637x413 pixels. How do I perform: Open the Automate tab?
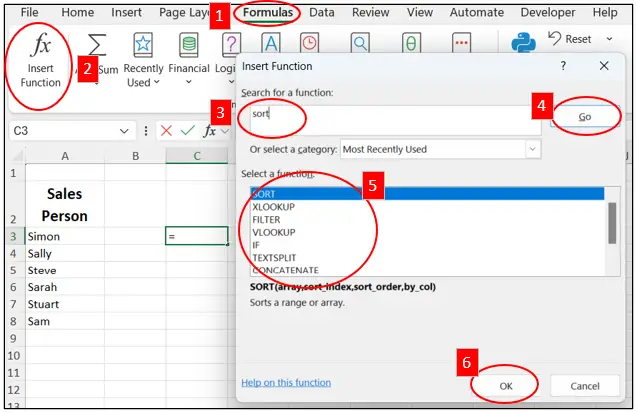(477, 12)
